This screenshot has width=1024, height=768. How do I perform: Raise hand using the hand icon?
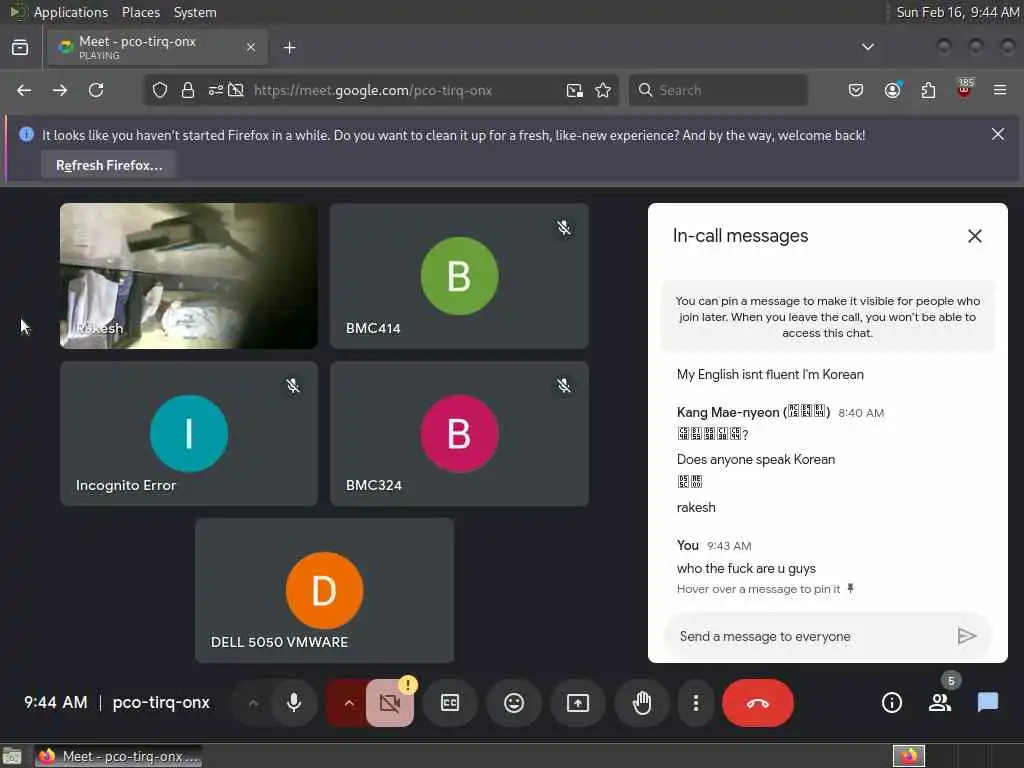642,703
